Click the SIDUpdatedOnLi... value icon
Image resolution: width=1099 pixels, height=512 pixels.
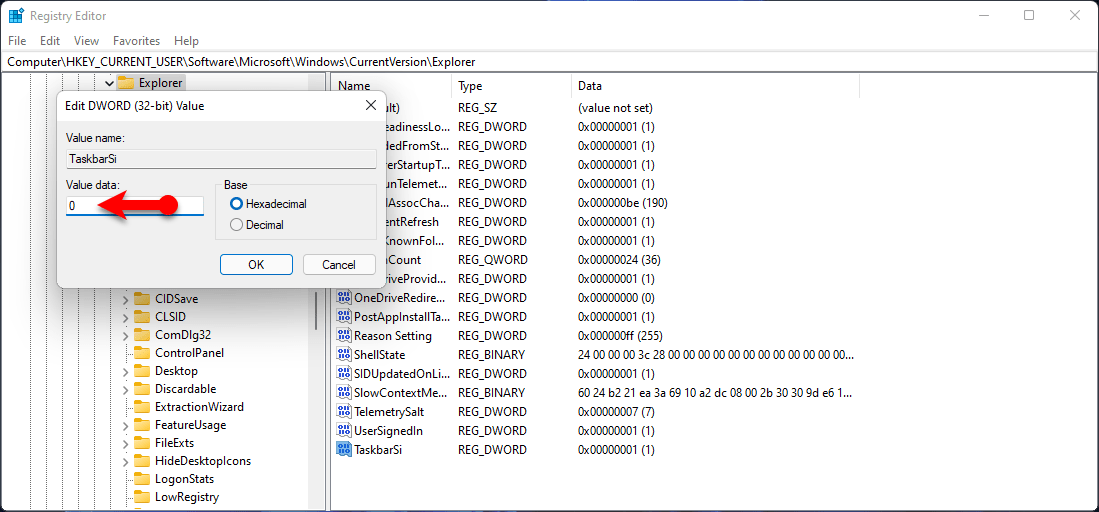click(x=343, y=373)
